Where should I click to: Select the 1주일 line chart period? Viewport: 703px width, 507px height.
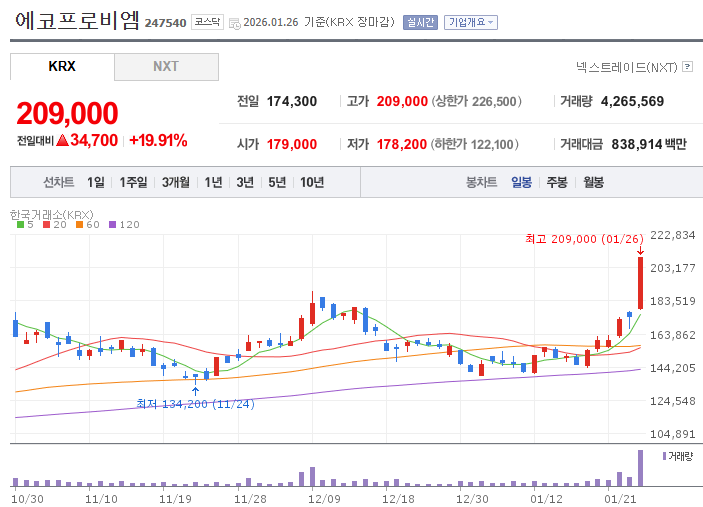[133, 182]
